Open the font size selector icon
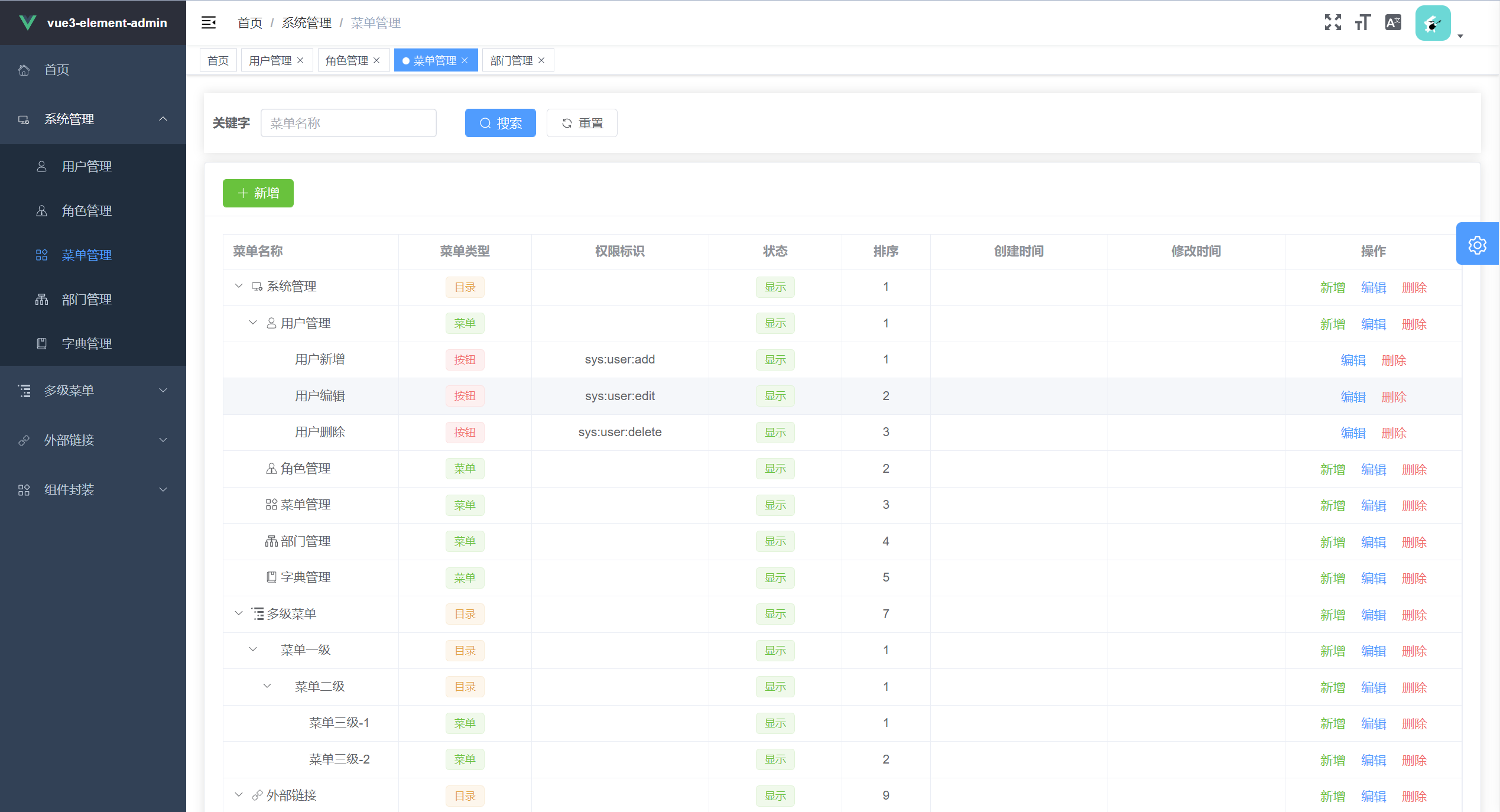 tap(1363, 22)
